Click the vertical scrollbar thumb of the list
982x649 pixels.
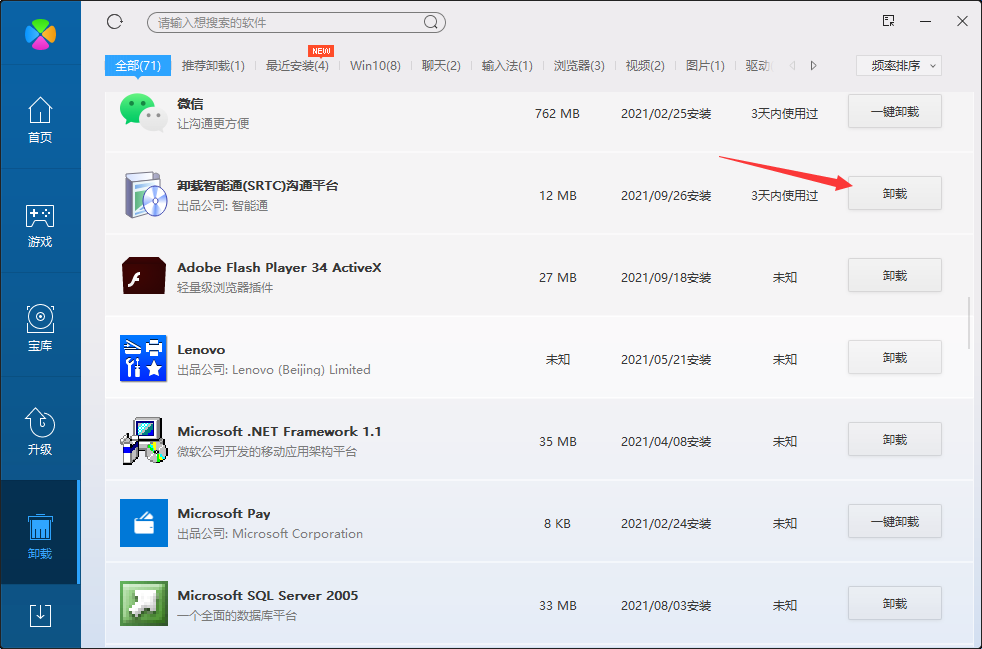pyautogui.click(x=969, y=323)
